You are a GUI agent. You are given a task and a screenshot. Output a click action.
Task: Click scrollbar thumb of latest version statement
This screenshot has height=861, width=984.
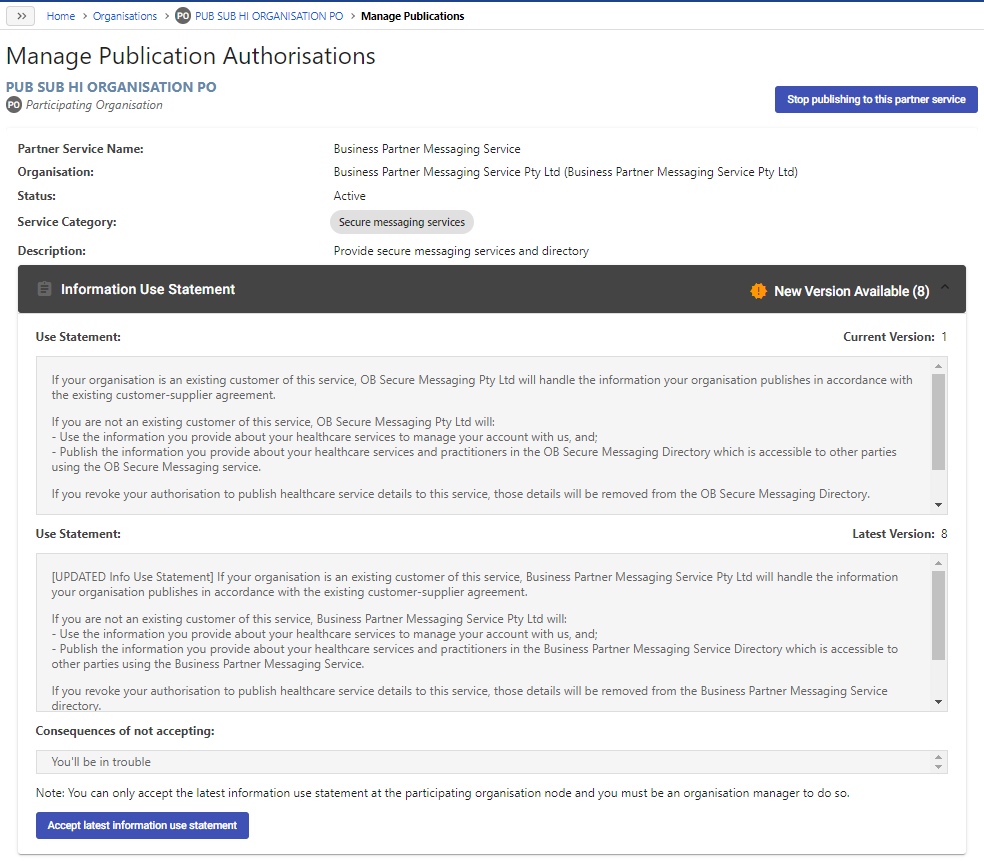point(938,616)
